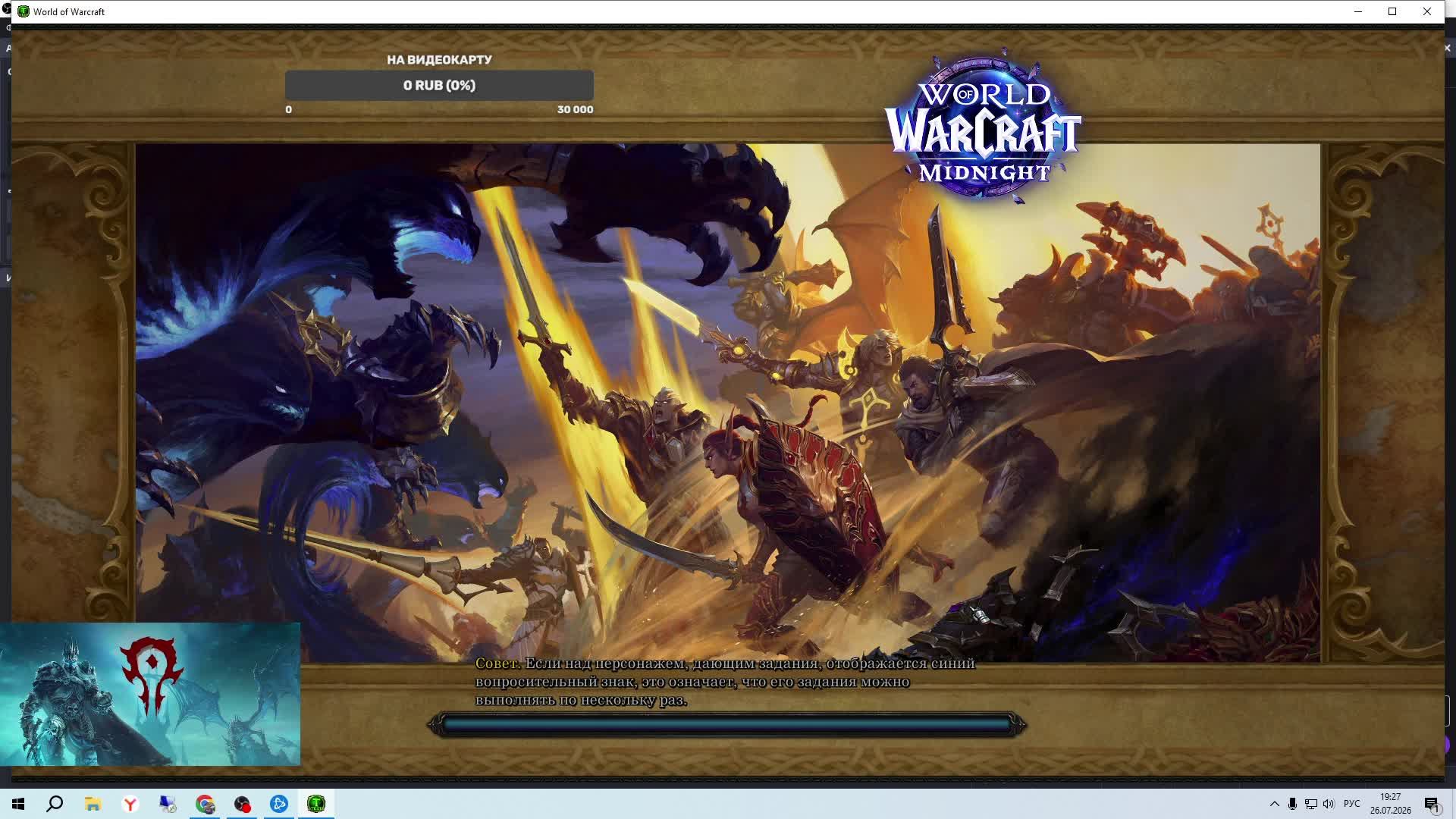The image size is (1456, 819).
Task: Click the Lich King Horde overlay image
Action: [x=150, y=694]
